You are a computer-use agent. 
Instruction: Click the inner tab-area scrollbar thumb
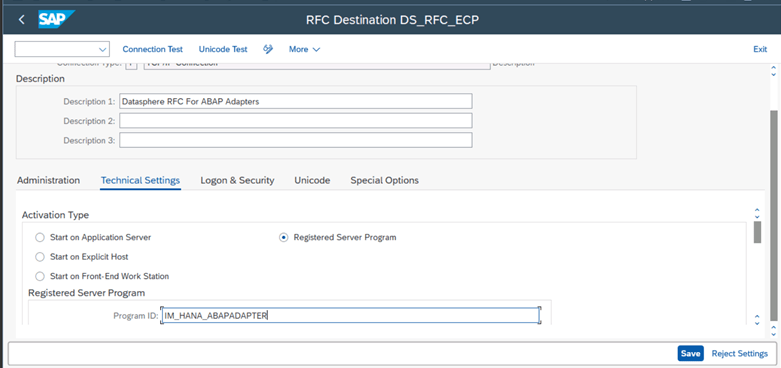(758, 232)
